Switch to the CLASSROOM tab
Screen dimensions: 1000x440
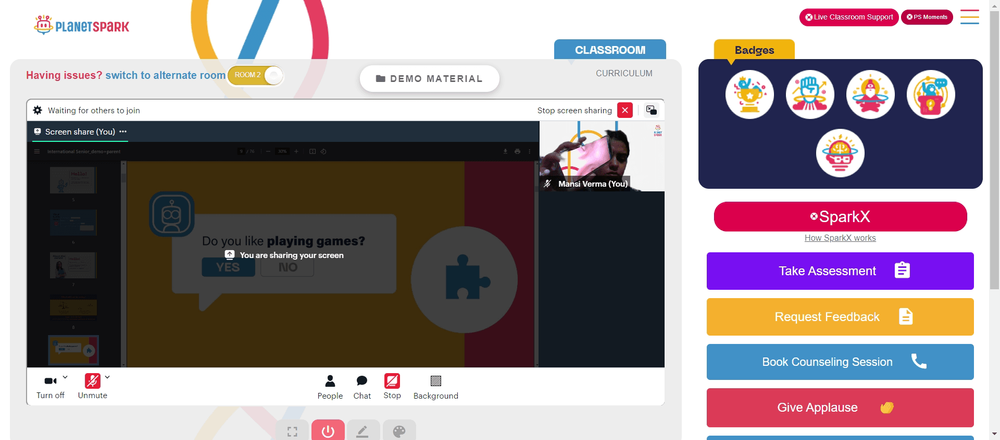click(x=610, y=50)
